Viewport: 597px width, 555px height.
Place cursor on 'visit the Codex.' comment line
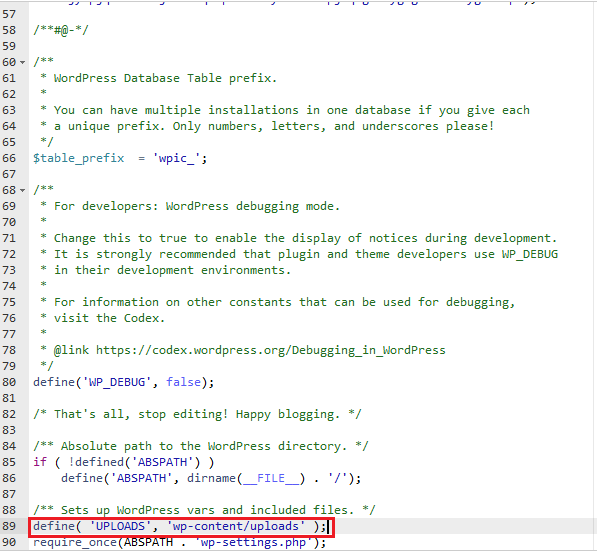pos(103,318)
